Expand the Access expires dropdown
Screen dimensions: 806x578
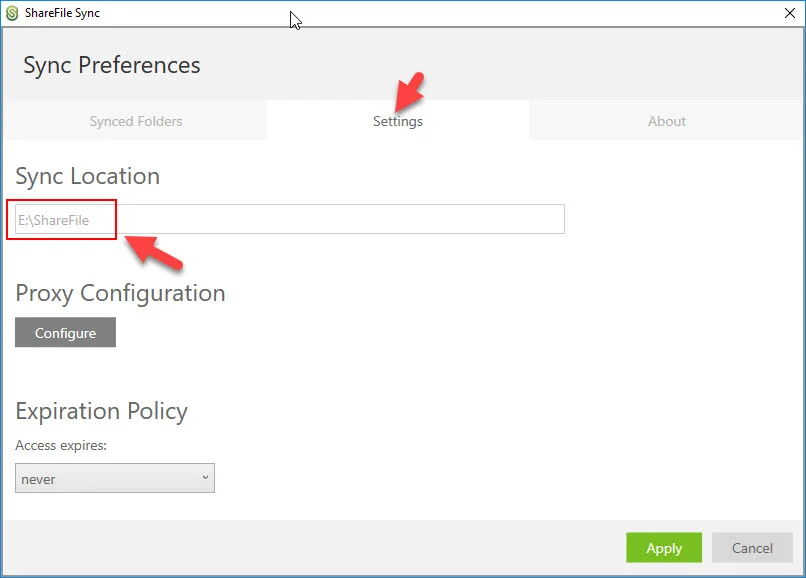coord(115,478)
